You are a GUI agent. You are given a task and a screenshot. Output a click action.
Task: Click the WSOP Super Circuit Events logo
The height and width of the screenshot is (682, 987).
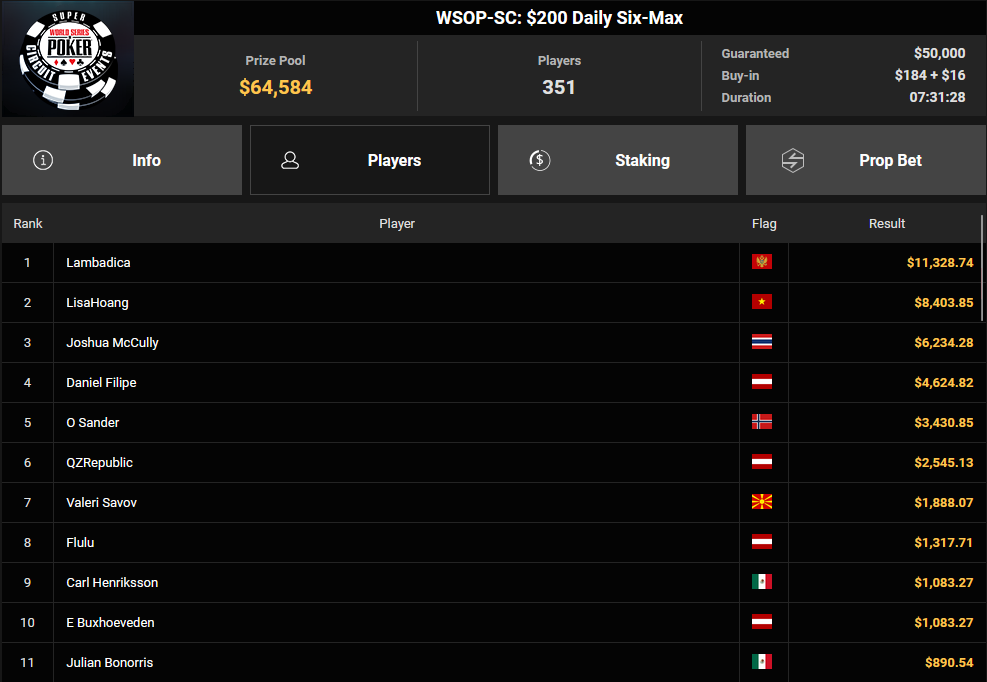click(68, 58)
